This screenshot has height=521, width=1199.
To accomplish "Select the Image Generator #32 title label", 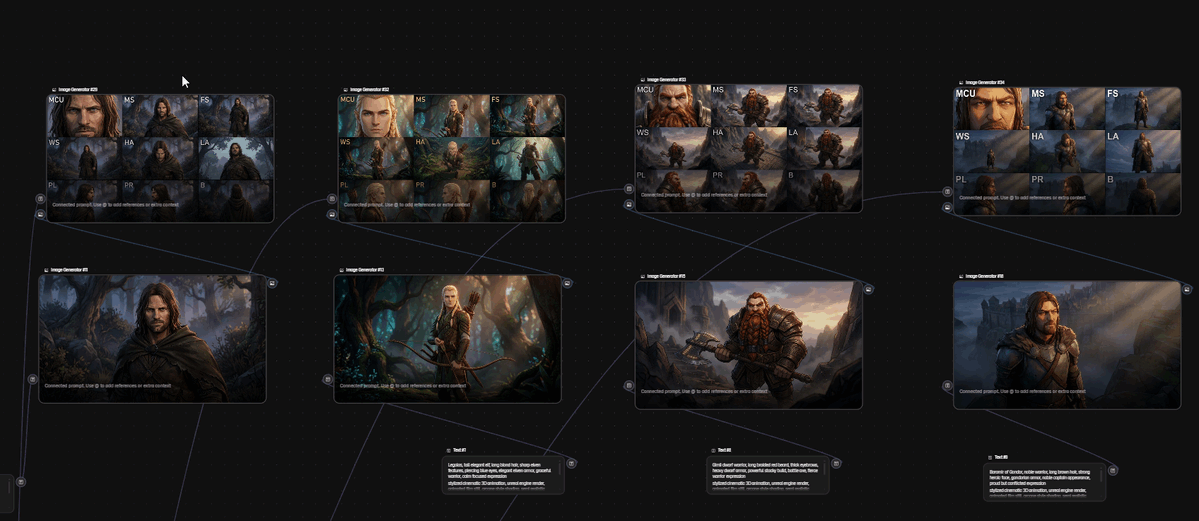I will click(x=370, y=90).
